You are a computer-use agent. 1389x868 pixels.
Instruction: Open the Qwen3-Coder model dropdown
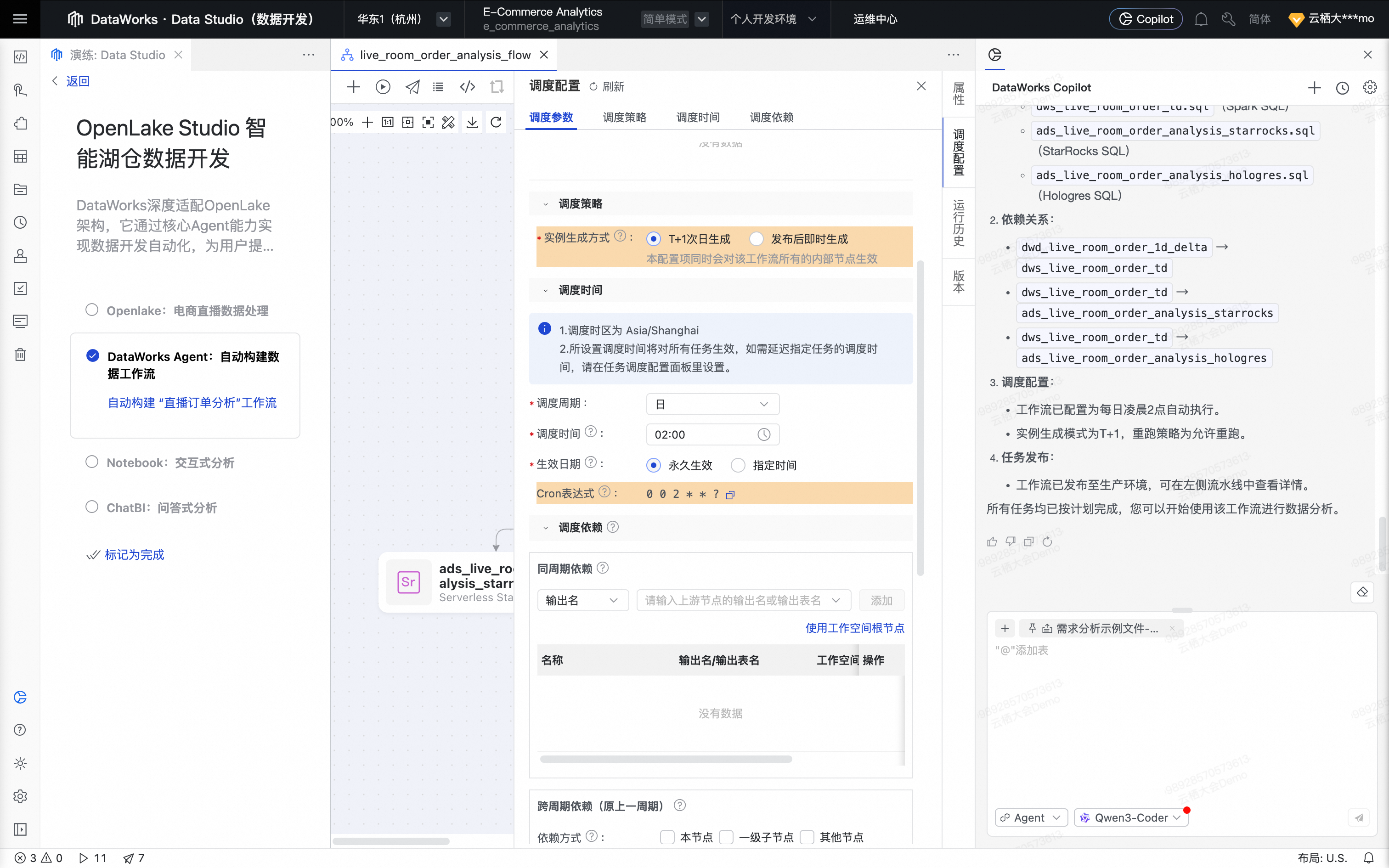tap(1131, 817)
